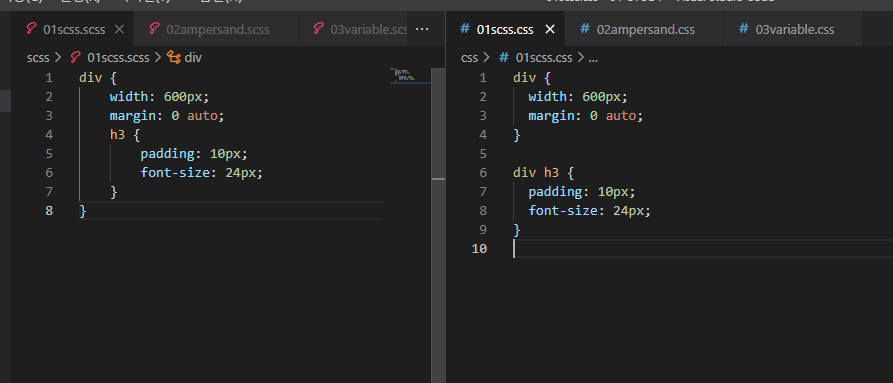
Task: Close the 01scss.css tab
Action: pyautogui.click(x=550, y=30)
